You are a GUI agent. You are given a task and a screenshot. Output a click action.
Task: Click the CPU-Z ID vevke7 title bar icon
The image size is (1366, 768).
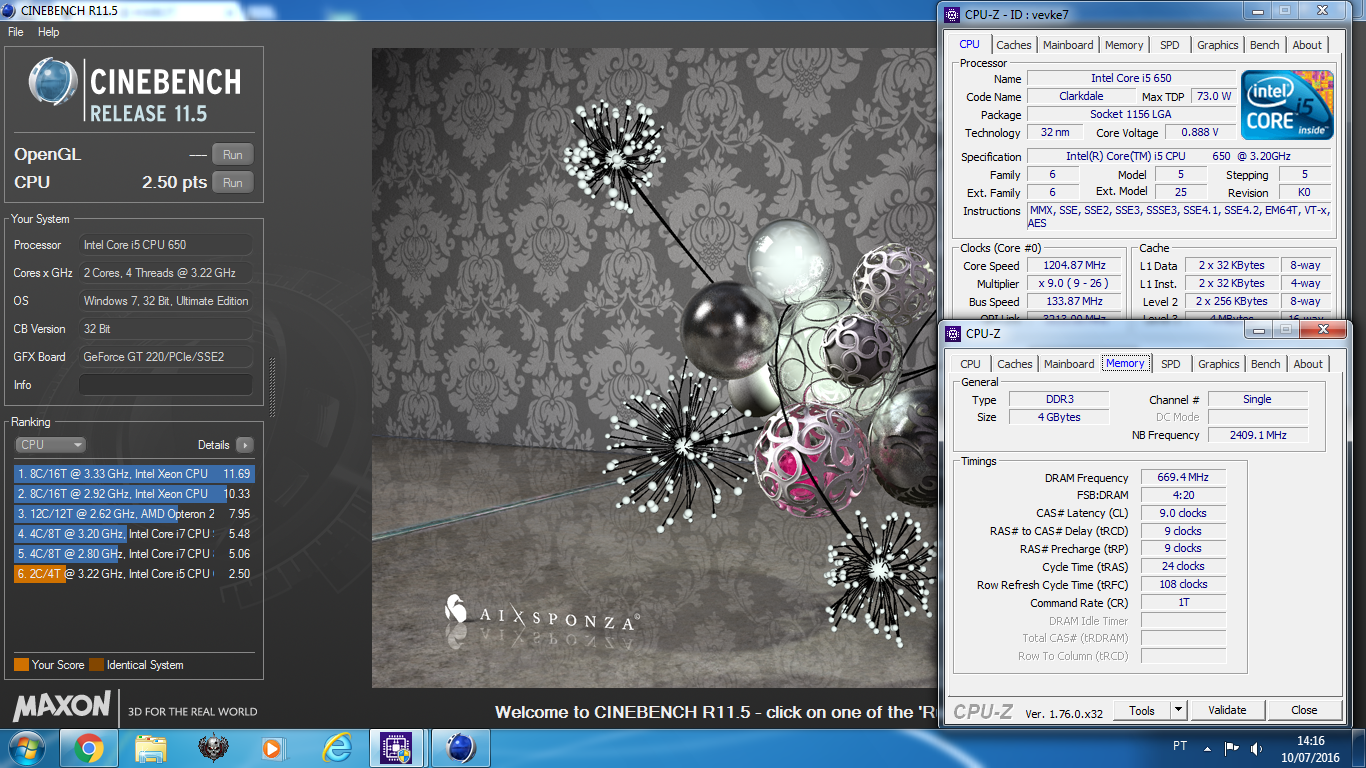click(x=952, y=15)
